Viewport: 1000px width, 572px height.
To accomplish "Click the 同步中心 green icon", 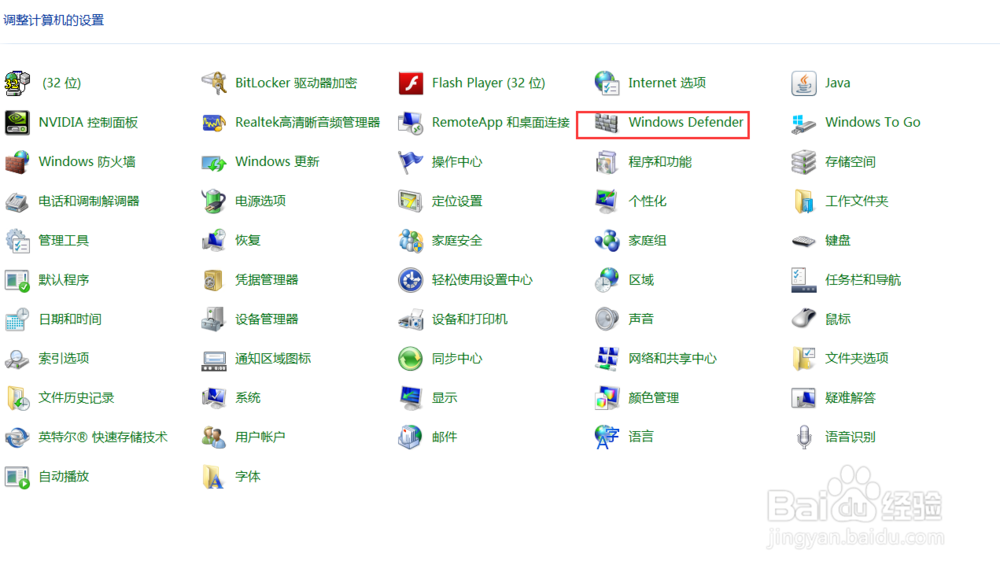I will (x=411, y=358).
